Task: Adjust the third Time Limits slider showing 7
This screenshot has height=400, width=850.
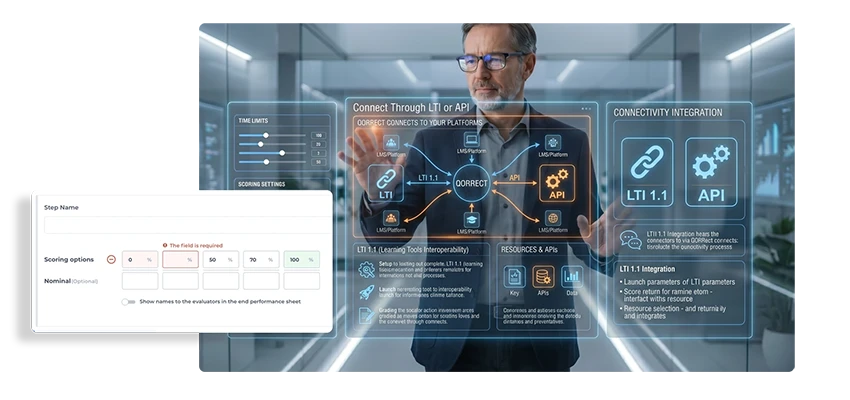Action: point(282,153)
